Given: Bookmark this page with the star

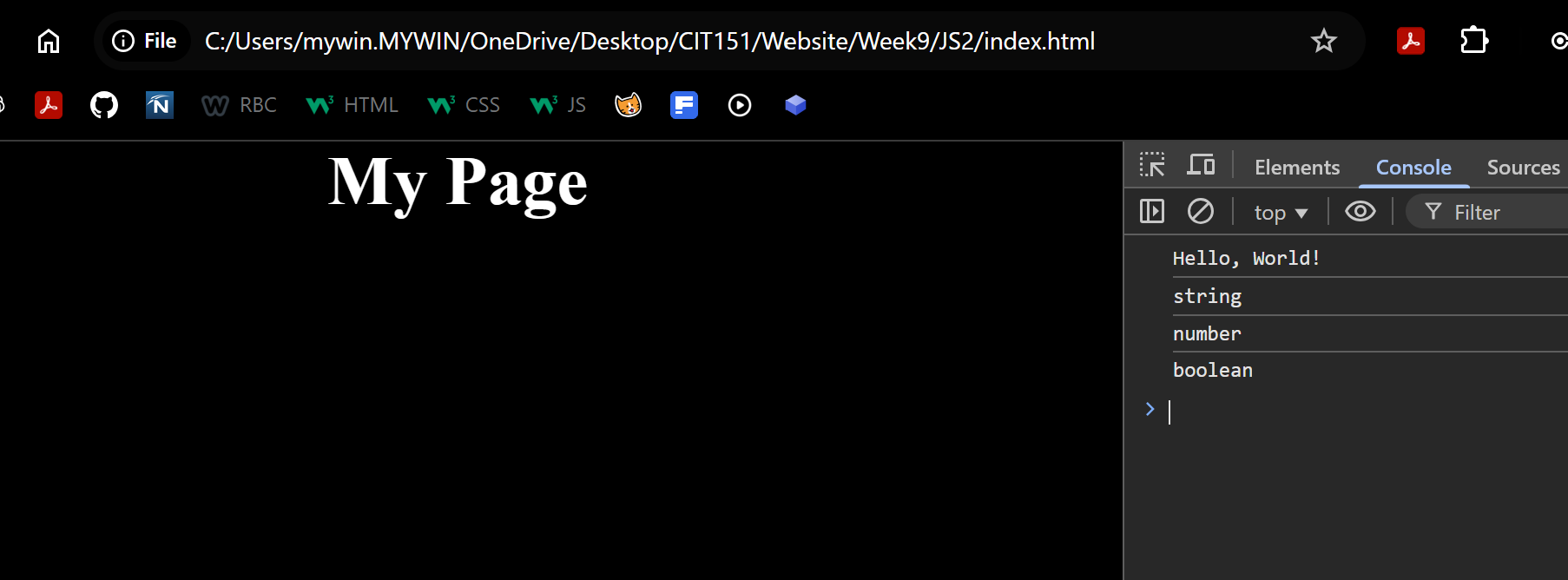Looking at the screenshot, I should point(1323,41).
